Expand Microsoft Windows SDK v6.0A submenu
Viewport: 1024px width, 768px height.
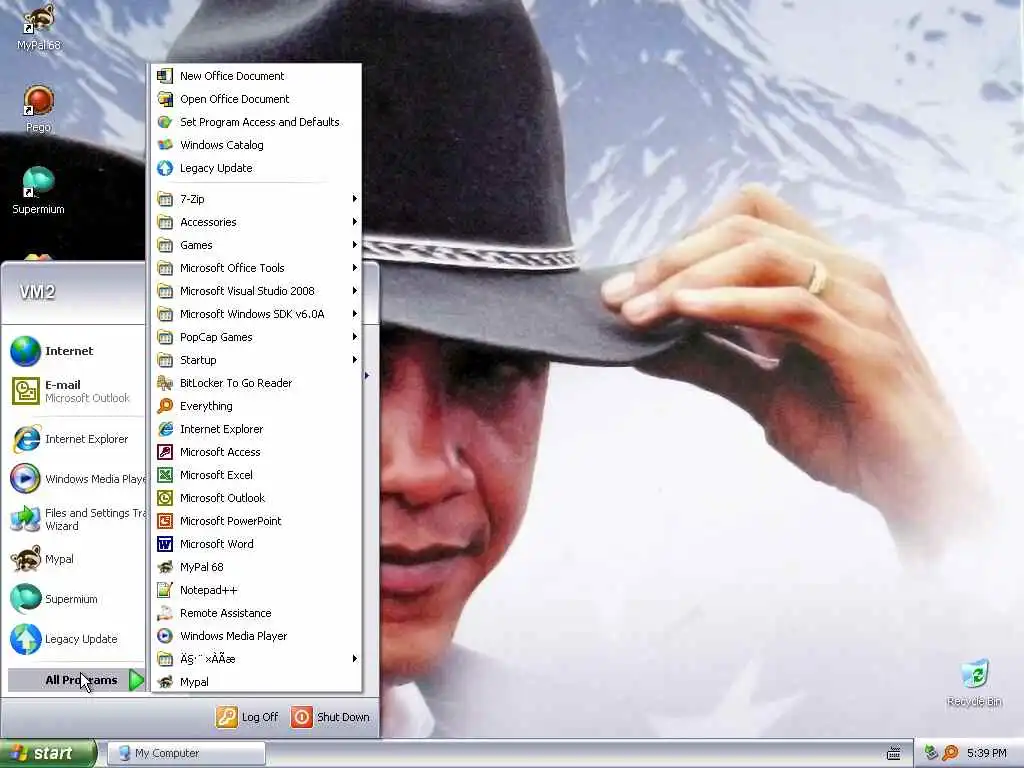point(257,314)
